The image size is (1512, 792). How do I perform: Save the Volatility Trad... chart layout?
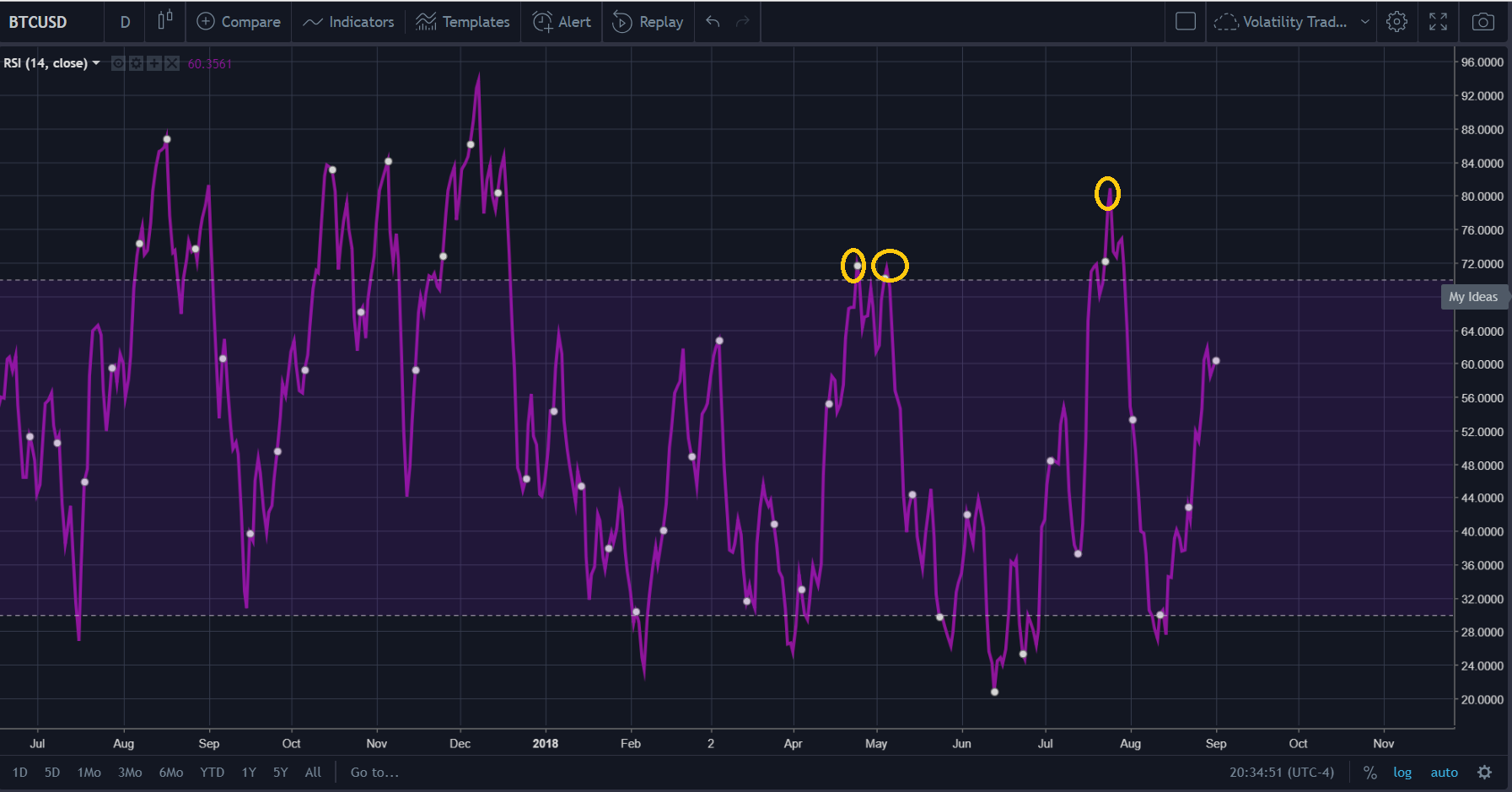pyautogui.click(x=1282, y=22)
